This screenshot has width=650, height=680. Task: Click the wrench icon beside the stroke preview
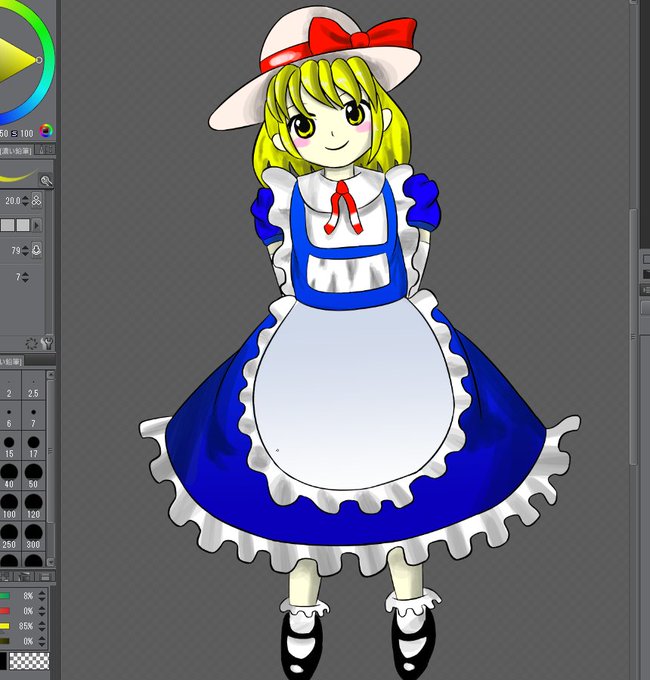46,180
